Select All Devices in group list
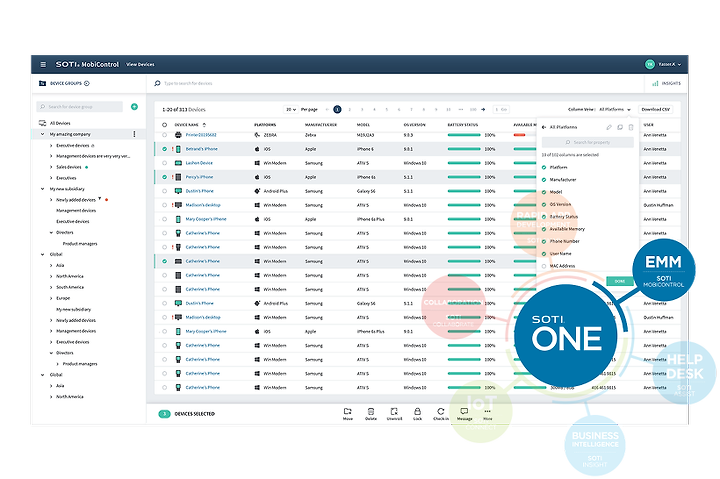The width and height of the screenshot is (720, 479). click(x=60, y=123)
